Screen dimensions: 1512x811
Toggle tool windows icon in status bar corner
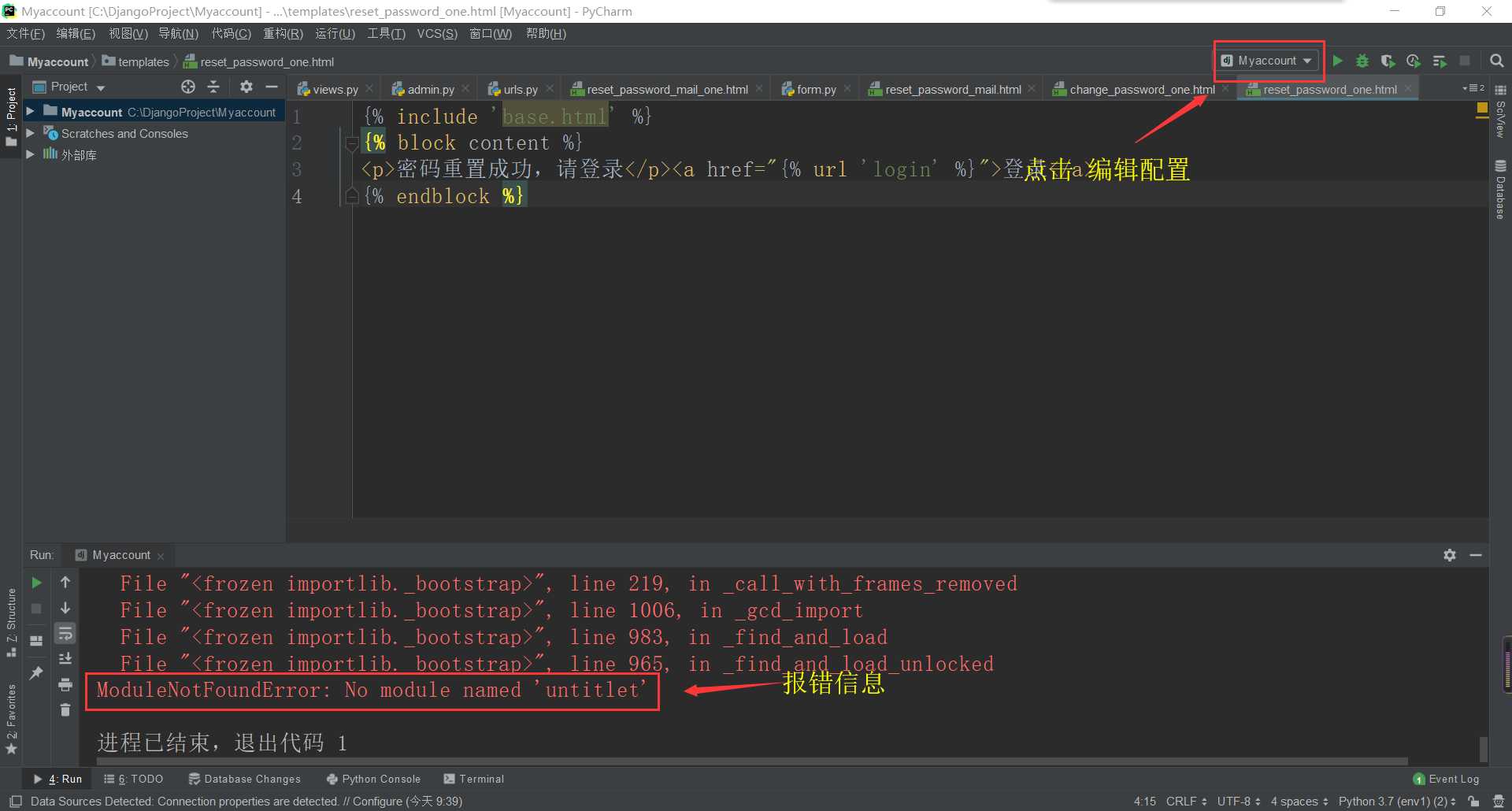pyautogui.click(x=15, y=801)
